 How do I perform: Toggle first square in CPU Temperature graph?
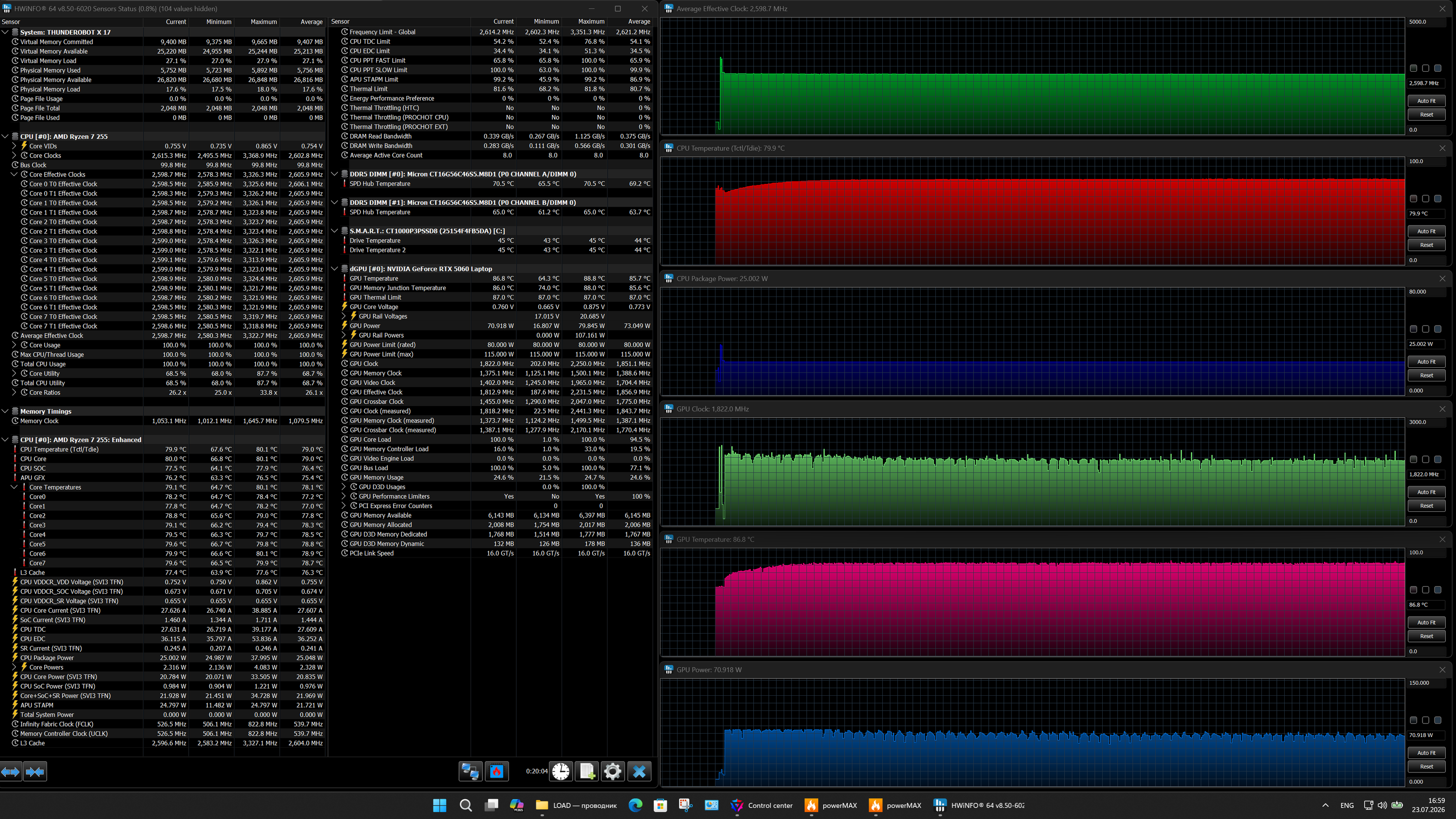(x=1414, y=199)
